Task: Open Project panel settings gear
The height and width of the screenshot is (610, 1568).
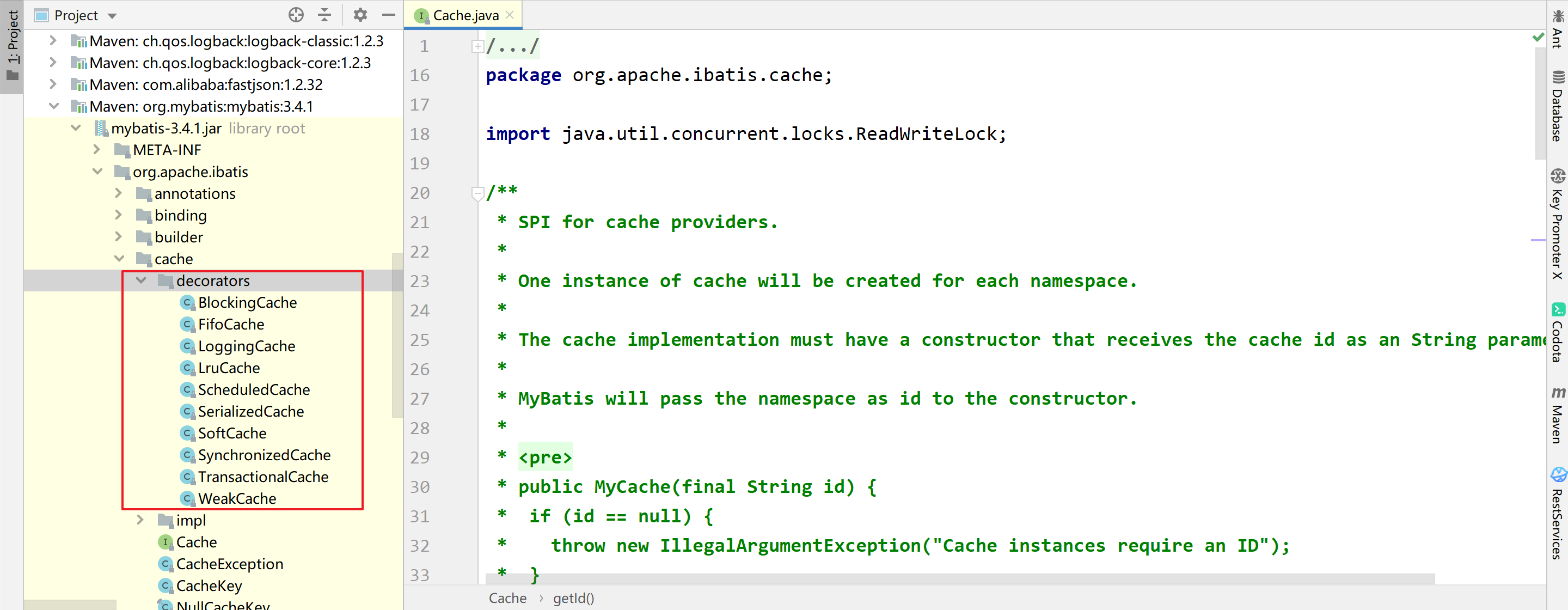Action: 360,15
